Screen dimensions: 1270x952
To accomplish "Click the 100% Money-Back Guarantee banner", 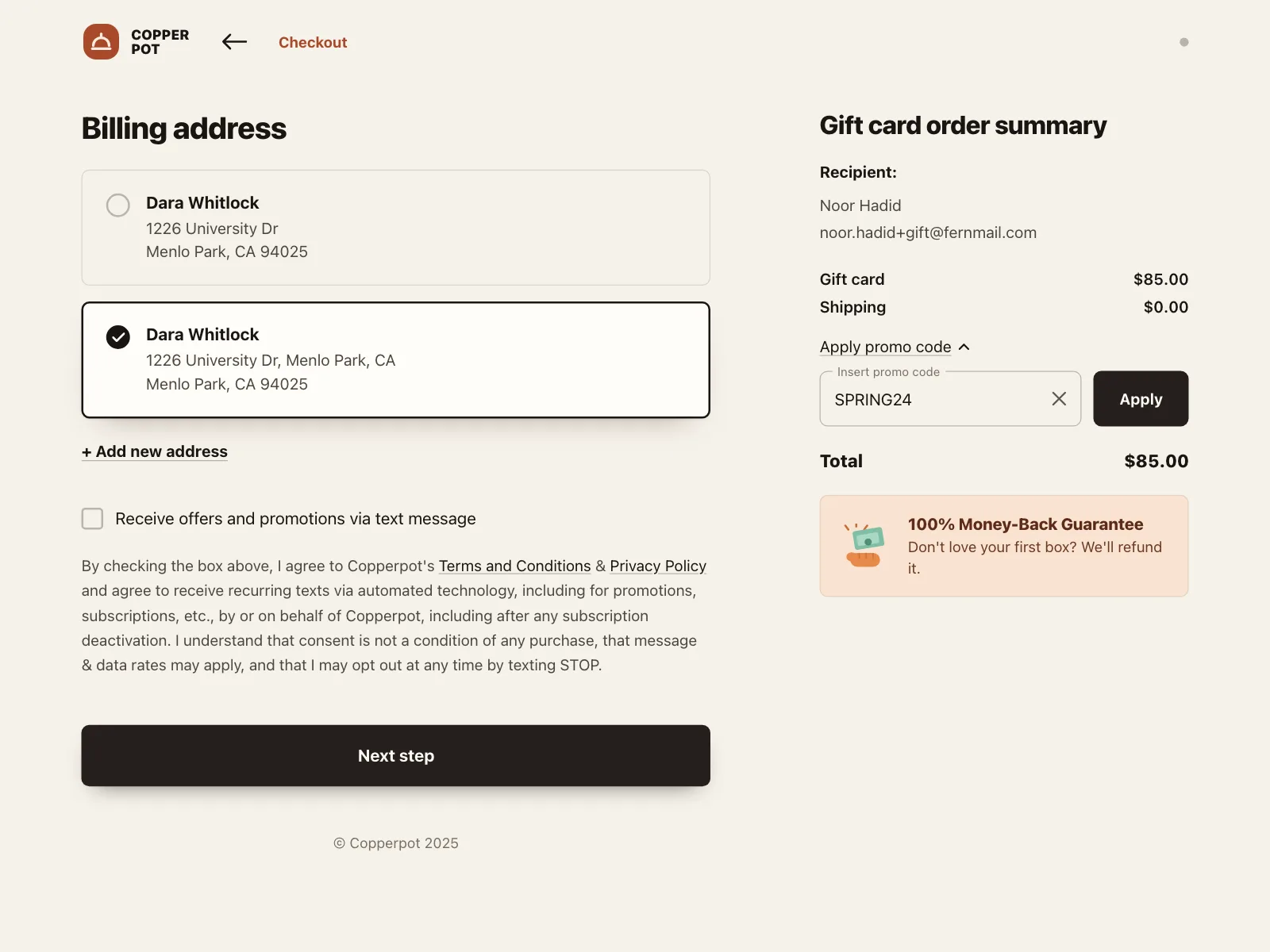I will coord(1004,546).
